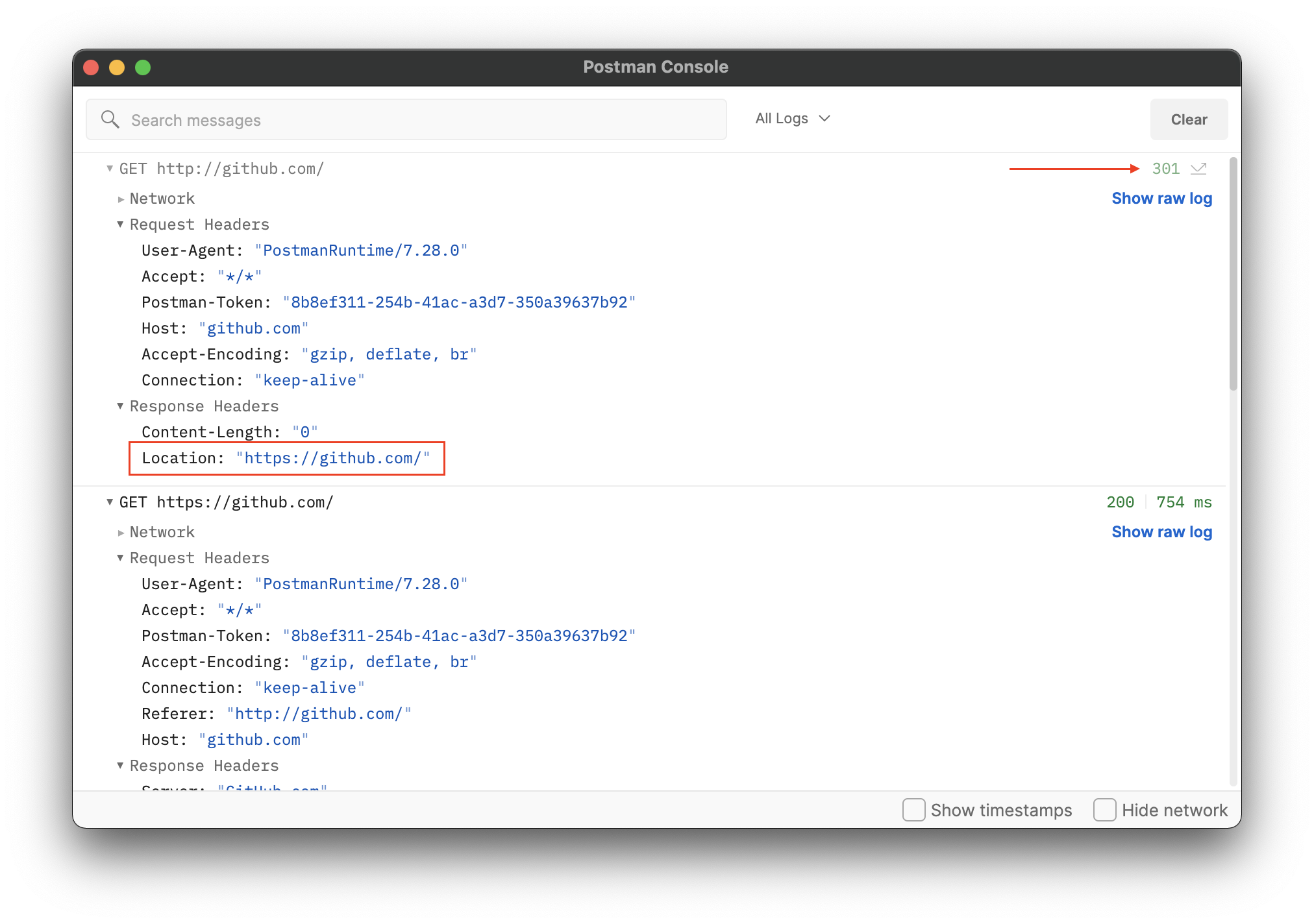Collapse the GET http://github.com/ log entry

110,168
